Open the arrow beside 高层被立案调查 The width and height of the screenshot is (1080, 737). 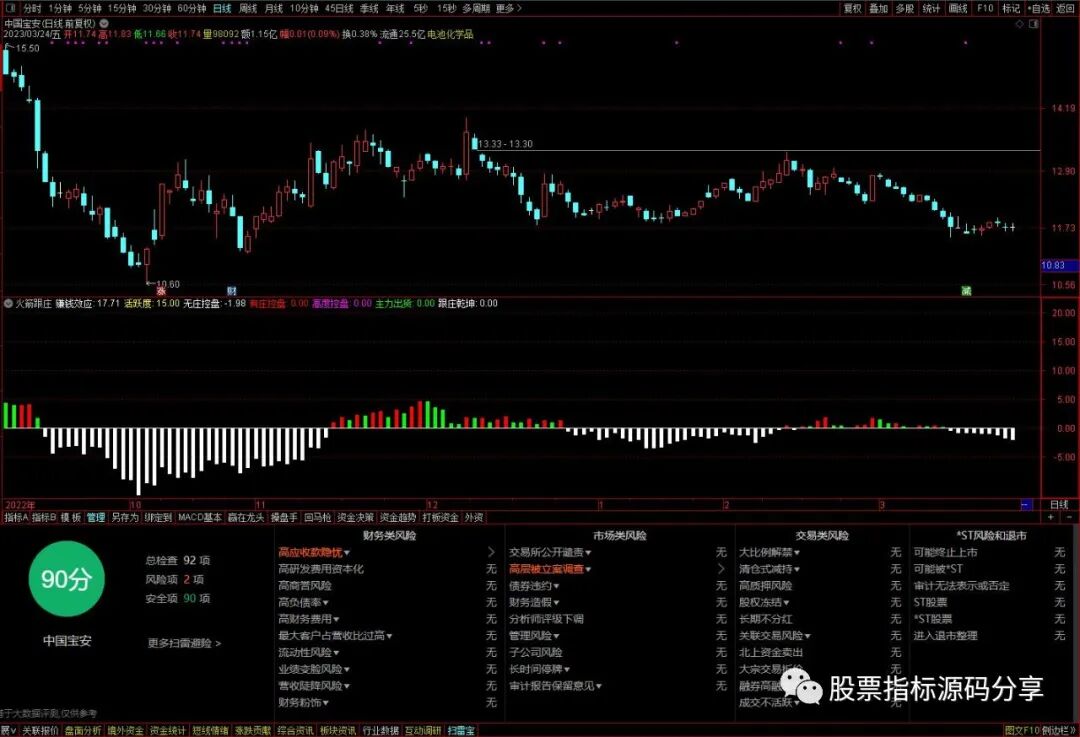[x=721, y=569]
